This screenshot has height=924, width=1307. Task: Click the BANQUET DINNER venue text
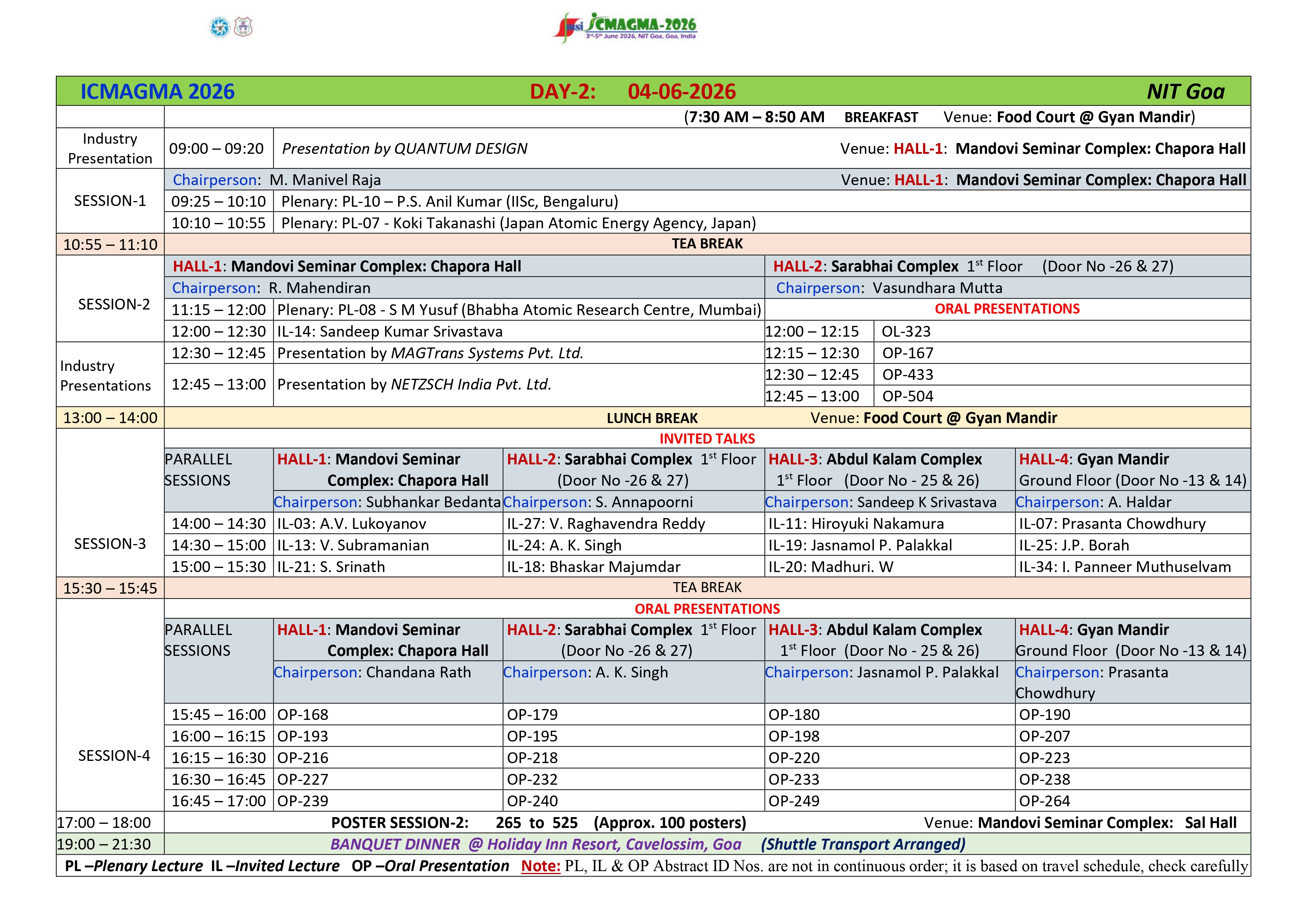tap(536, 844)
